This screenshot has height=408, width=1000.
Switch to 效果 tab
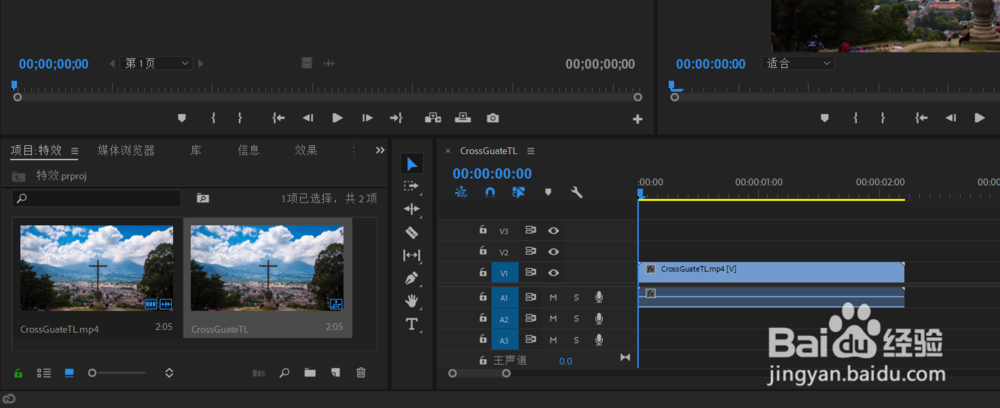point(306,150)
